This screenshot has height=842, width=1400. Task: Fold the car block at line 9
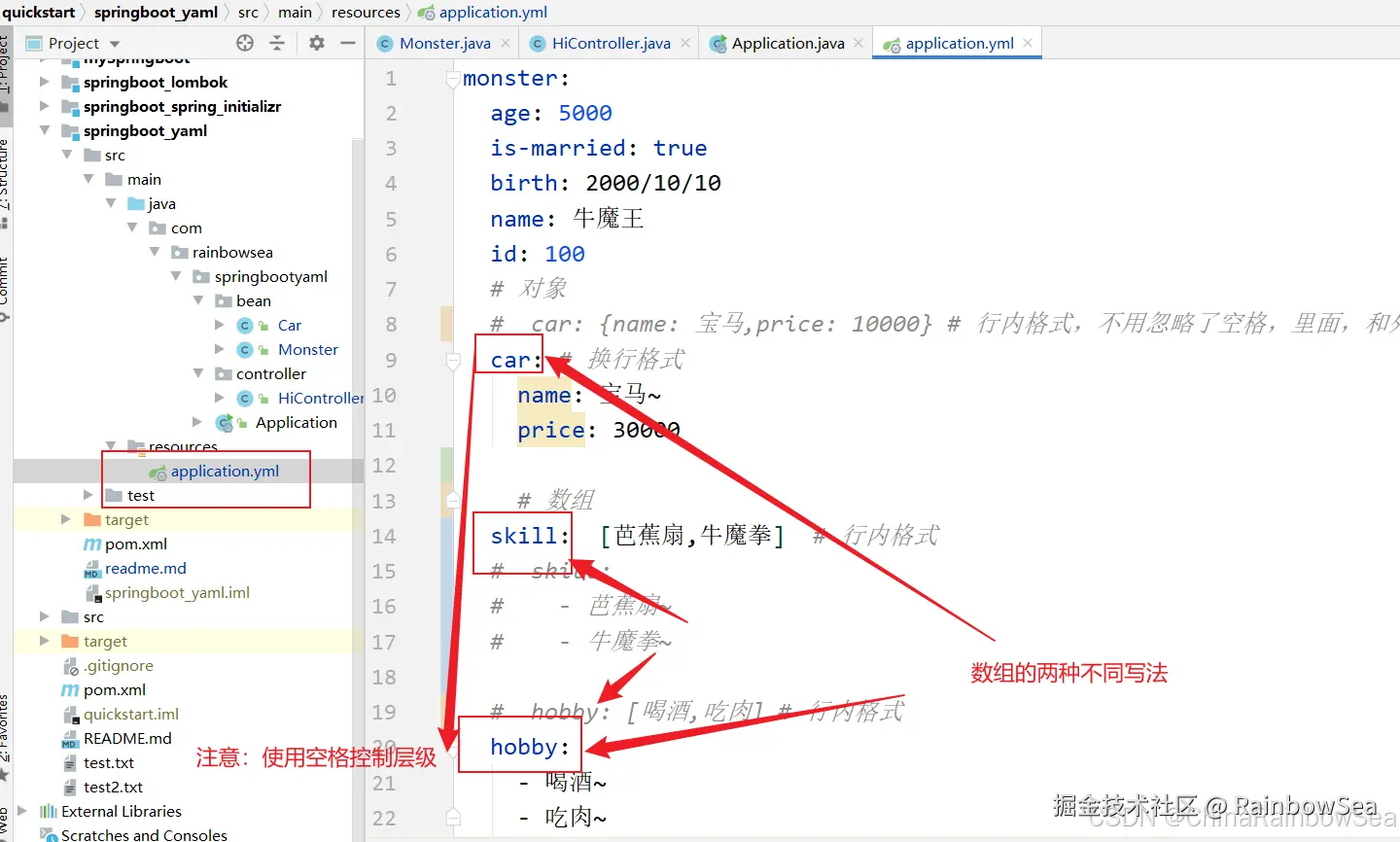point(453,361)
